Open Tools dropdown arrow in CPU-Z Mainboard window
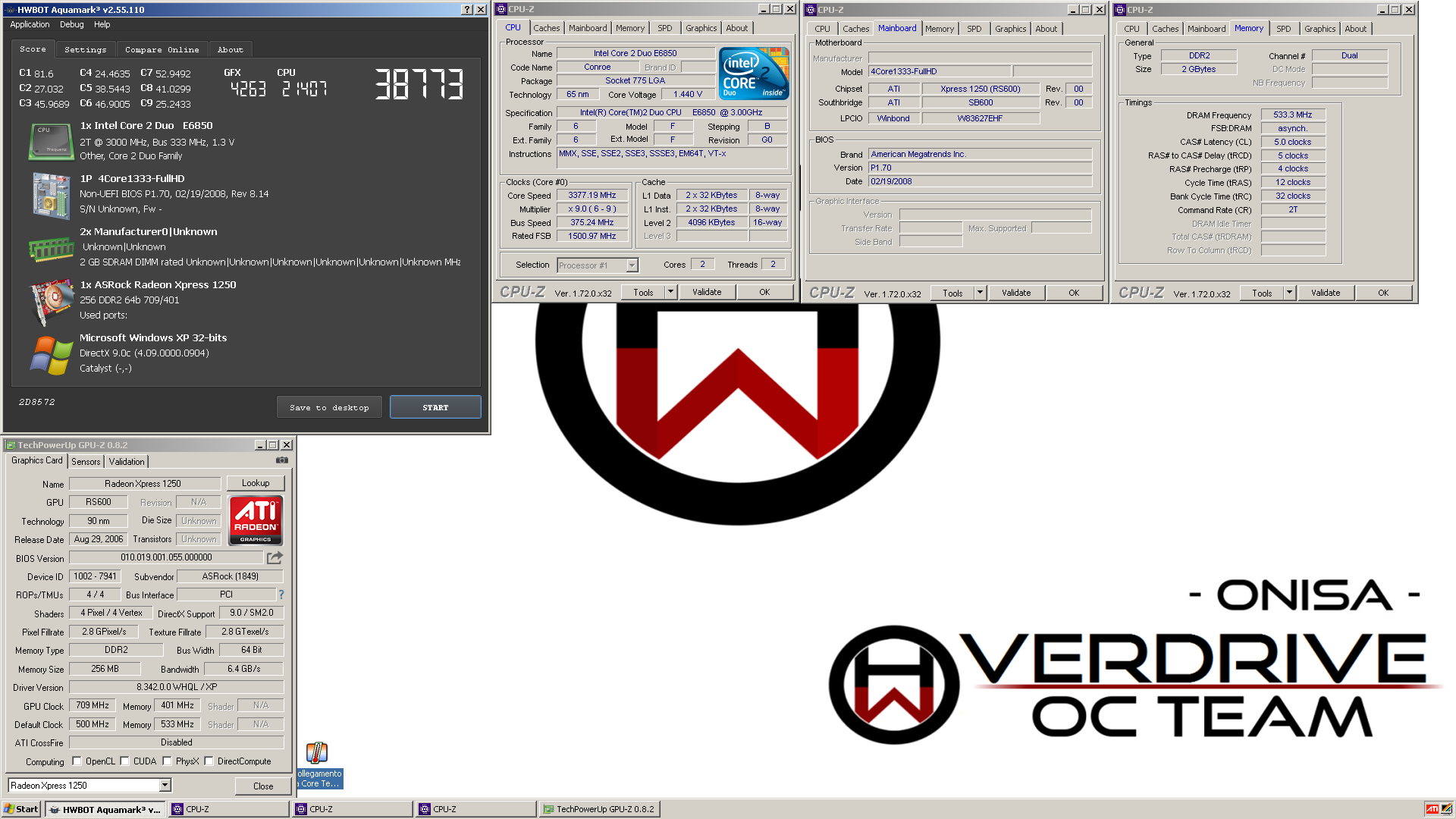The image size is (1456, 819). point(980,293)
